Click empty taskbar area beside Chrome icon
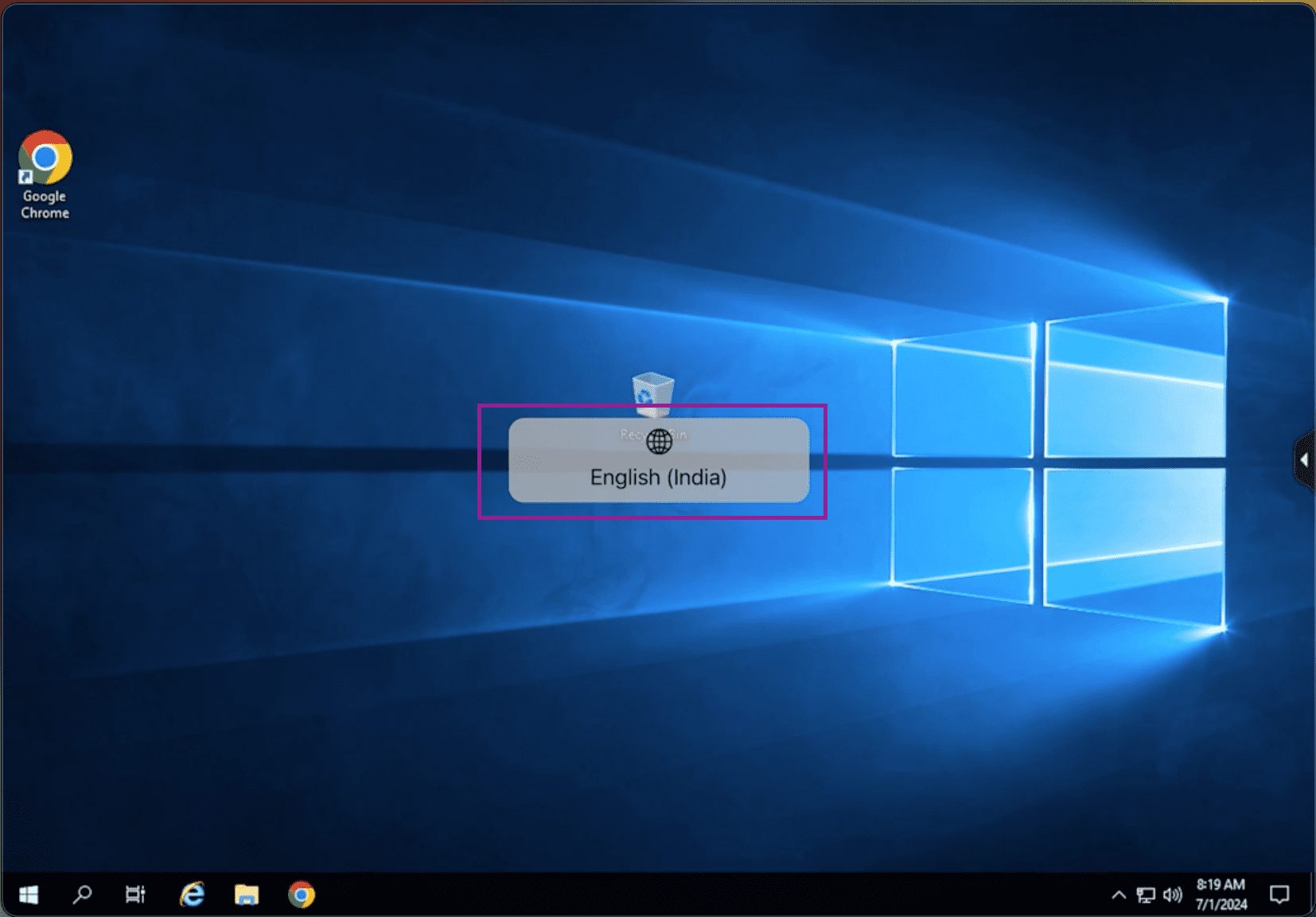The image size is (1316, 917). click(637, 895)
